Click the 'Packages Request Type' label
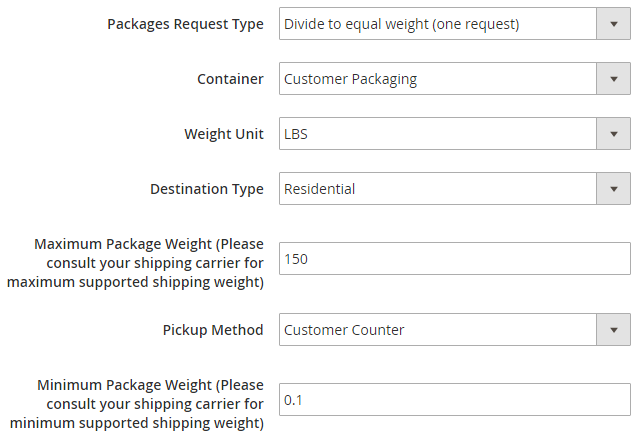The image size is (641, 436). coord(185,24)
